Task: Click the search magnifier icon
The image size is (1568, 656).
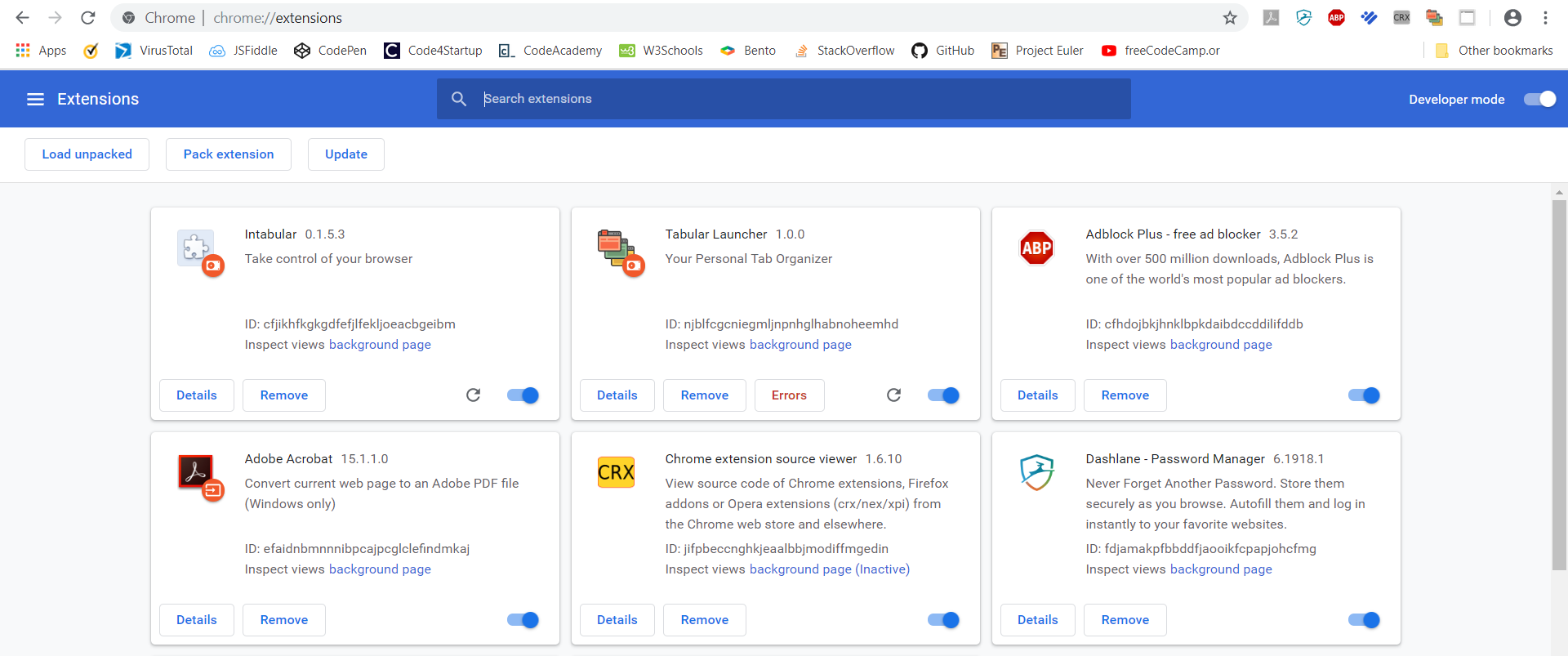Action: (459, 99)
